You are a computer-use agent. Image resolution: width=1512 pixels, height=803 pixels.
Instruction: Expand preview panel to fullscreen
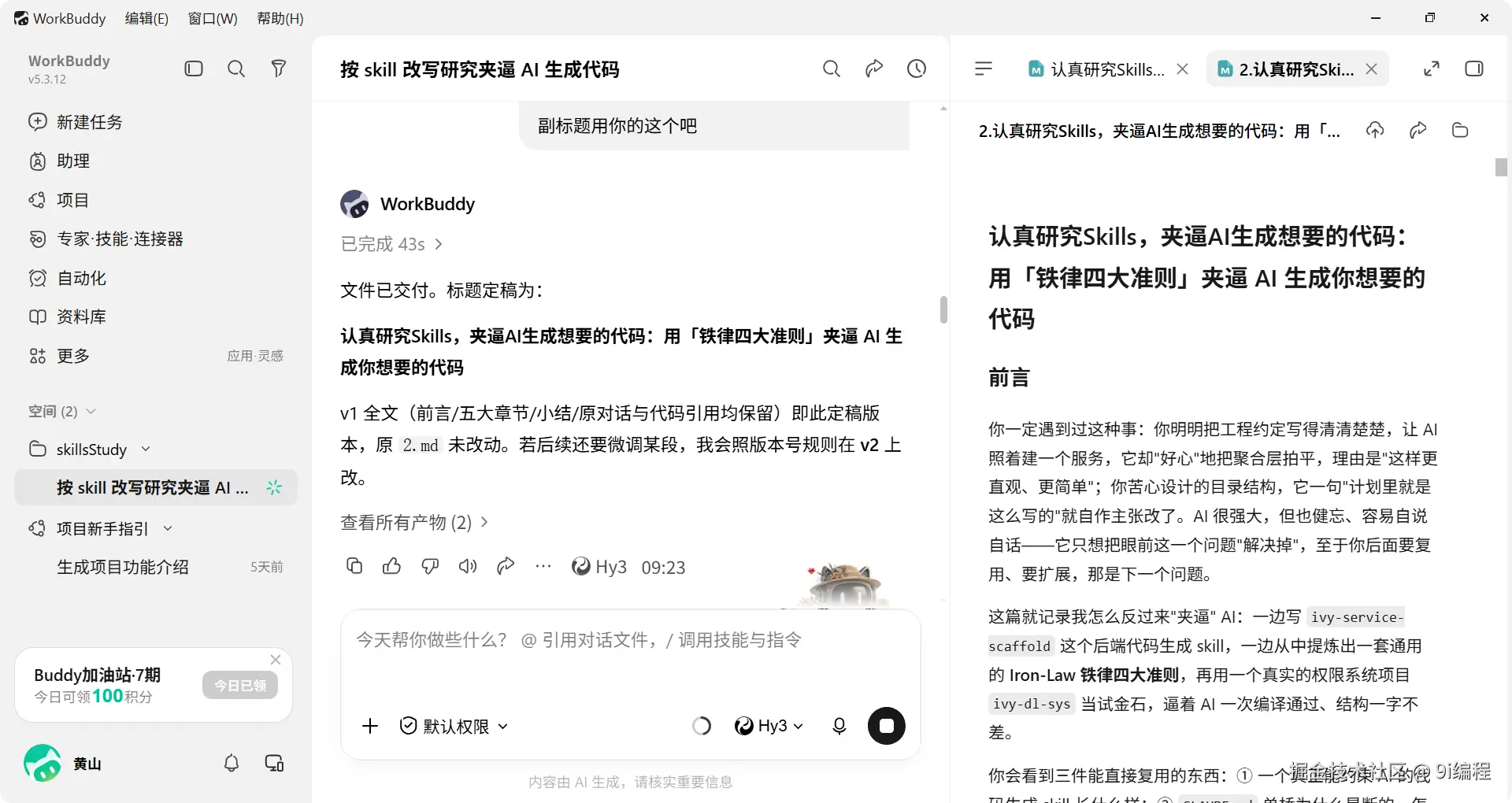click(x=1432, y=69)
